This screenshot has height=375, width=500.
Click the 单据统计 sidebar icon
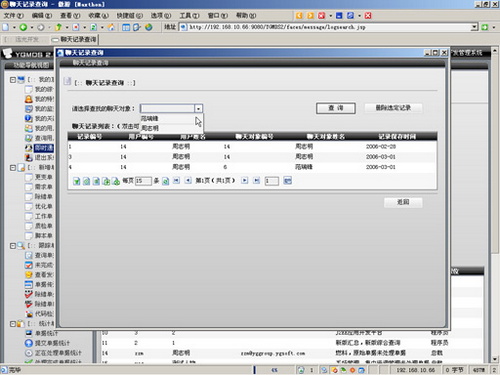pyautogui.click(x=29, y=333)
